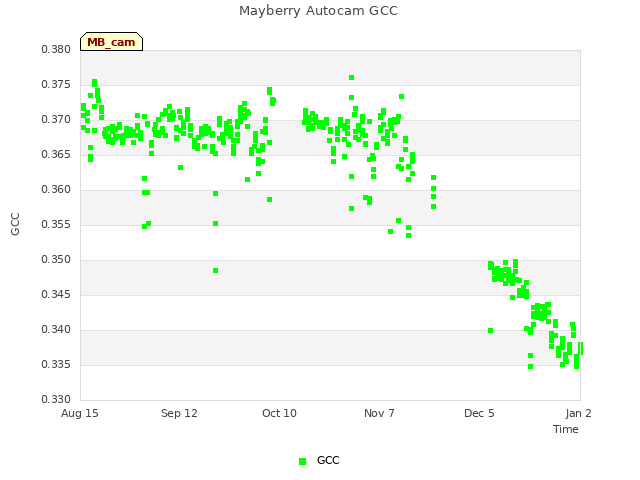Click the 0.375 y-axis value
The height and width of the screenshot is (480, 640).
coord(56,84)
